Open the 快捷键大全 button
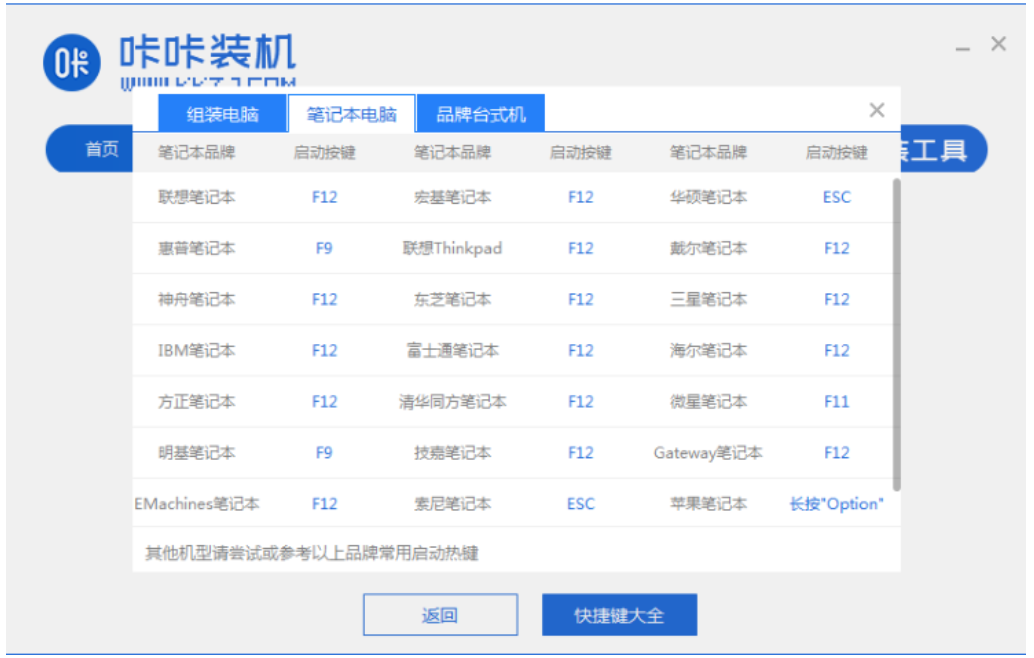1034x658 pixels. tap(619, 615)
